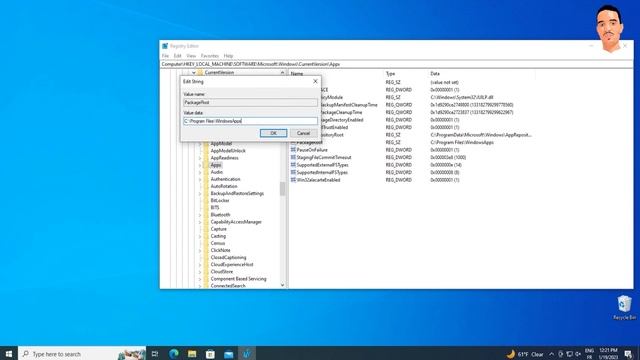Screen dimensions: 640x360
Task: Click the folder icon beside Capture
Action: pyautogui.click(x=206, y=229)
